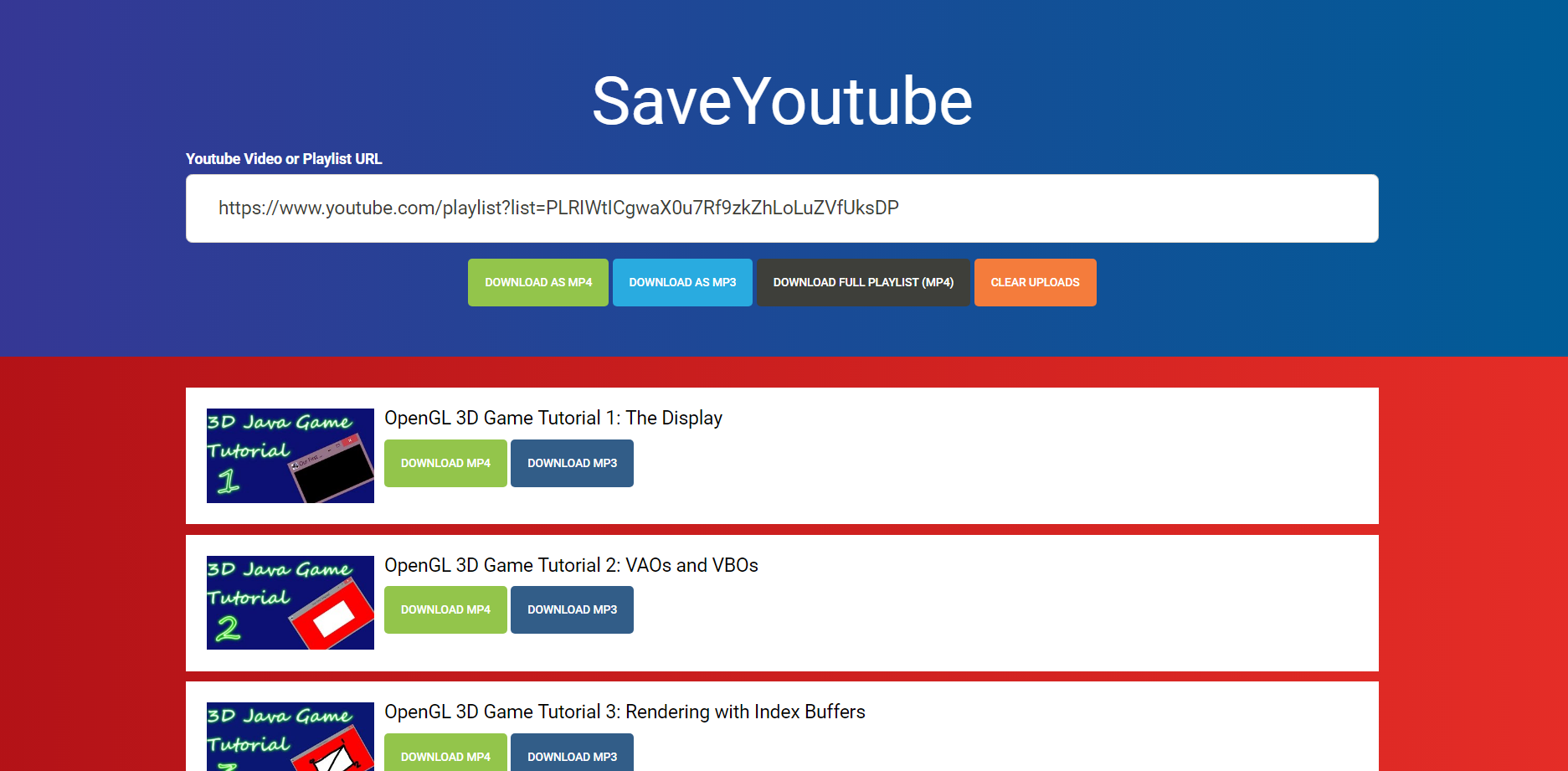The width and height of the screenshot is (1568, 771).
Task: Click the Youtube Video or Playlist URL field
Action: [x=782, y=208]
